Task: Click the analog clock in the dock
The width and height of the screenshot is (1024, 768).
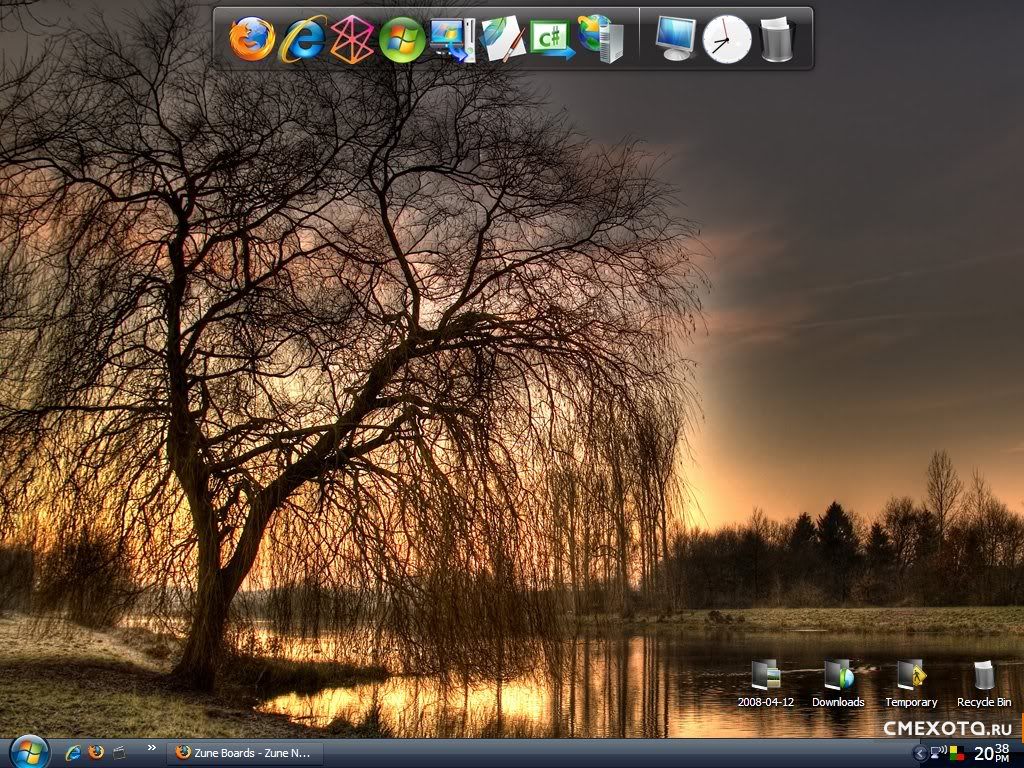Action: [727, 40]
